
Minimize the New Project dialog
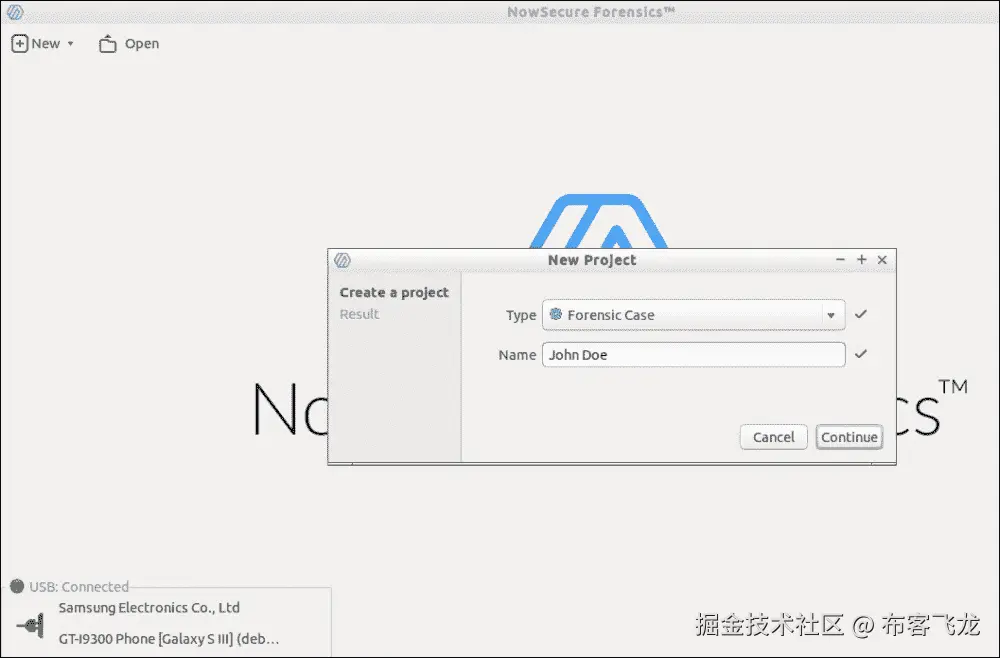[840, 260]
